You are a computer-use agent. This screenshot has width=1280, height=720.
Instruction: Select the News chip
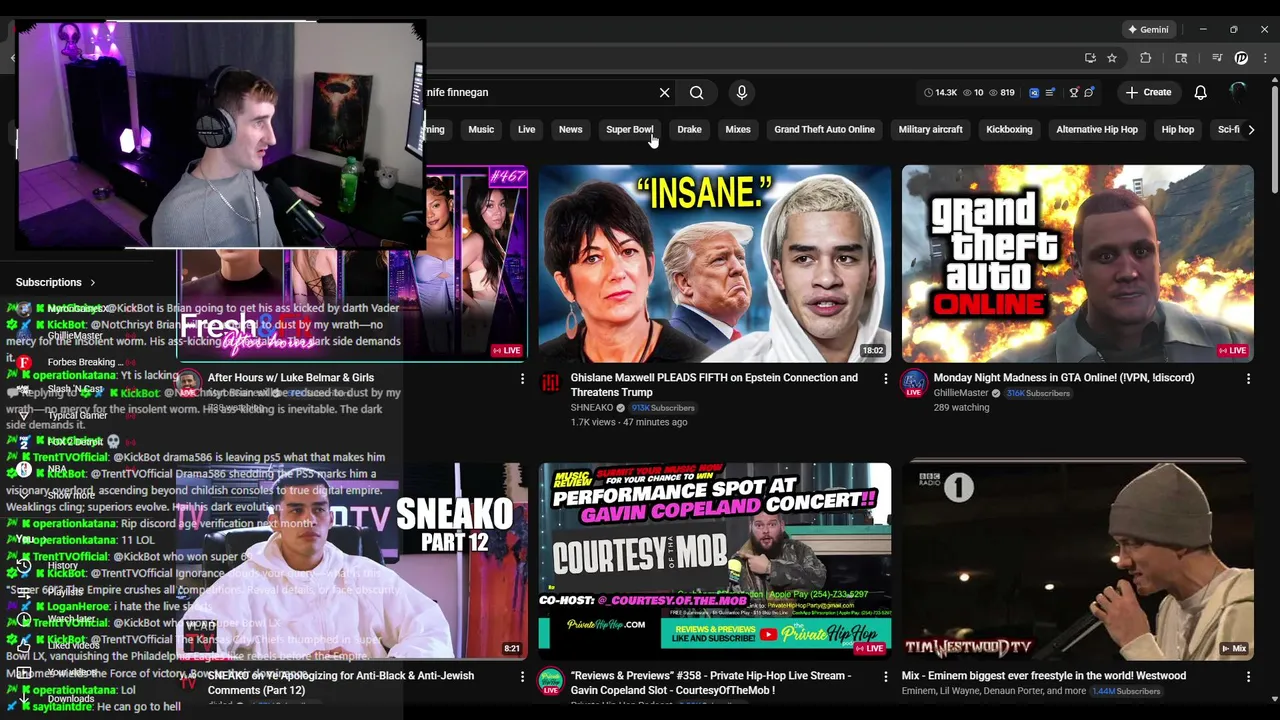(570, 130)
